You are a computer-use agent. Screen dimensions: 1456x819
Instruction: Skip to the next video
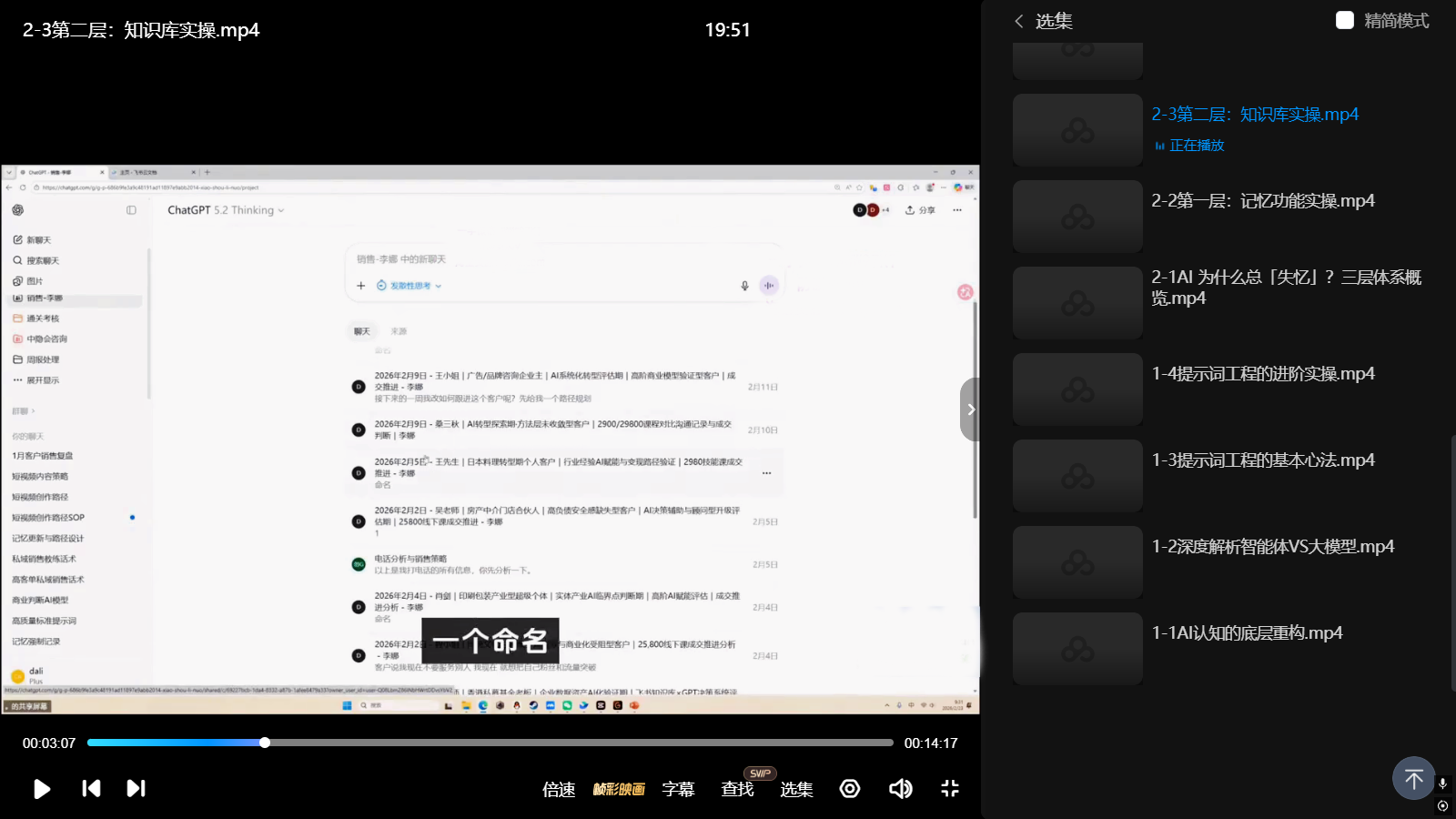click(x=136, y=788)
